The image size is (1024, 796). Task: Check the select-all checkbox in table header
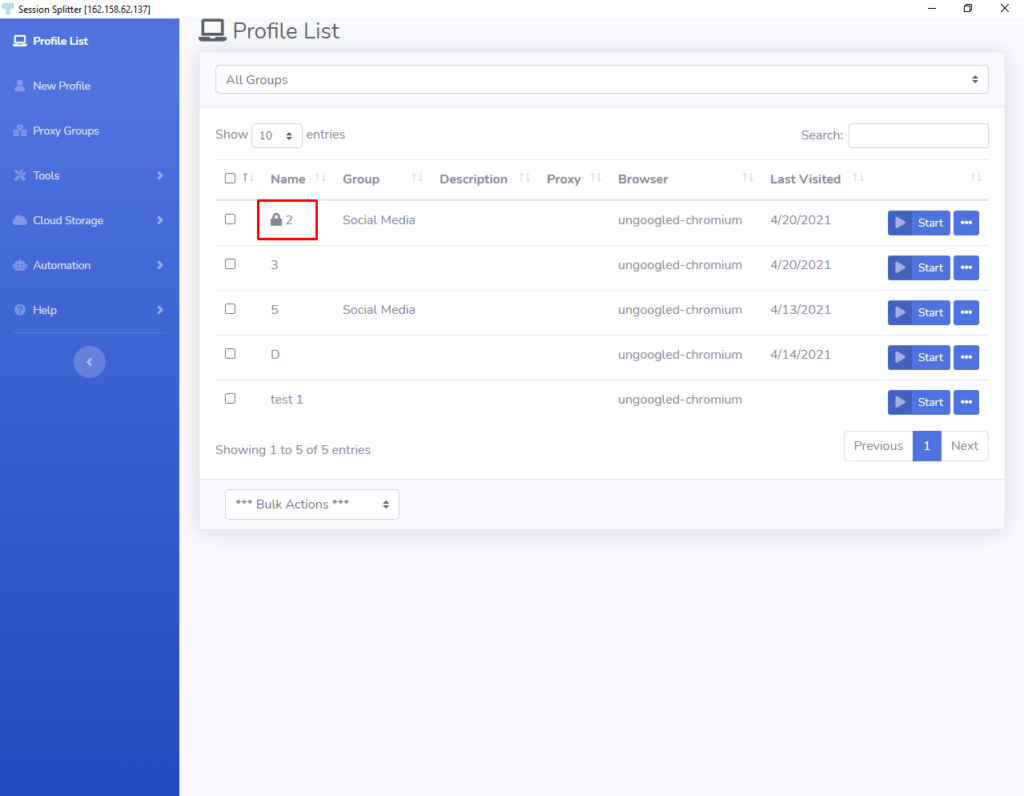(230, 178)
